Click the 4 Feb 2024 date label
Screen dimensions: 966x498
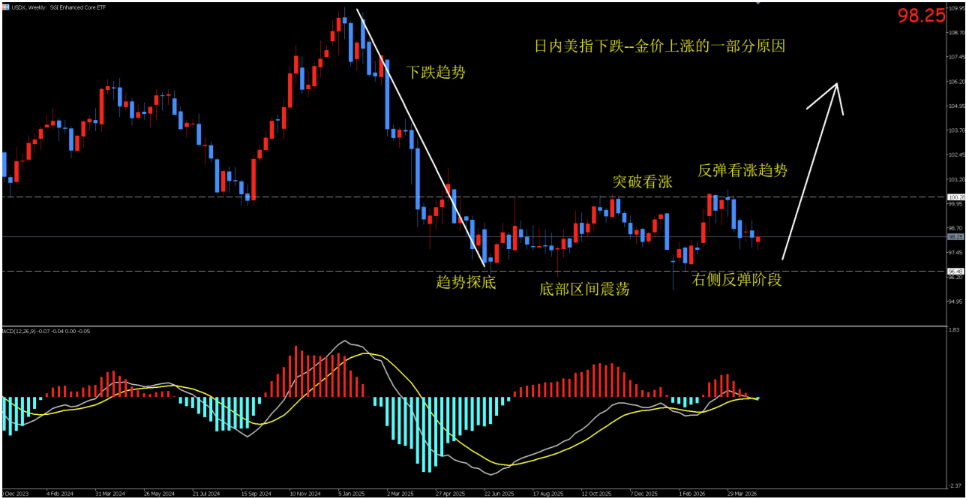pos(60,494)
